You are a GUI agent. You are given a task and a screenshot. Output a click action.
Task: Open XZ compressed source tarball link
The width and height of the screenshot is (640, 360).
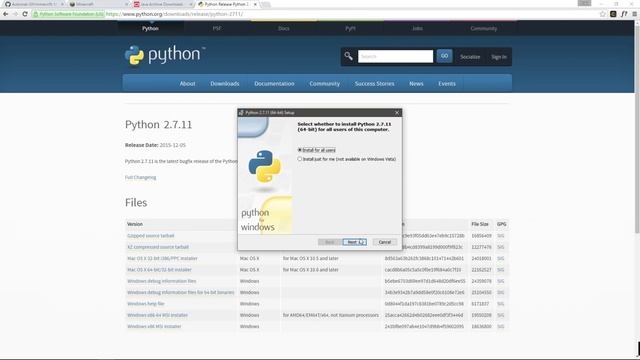(x=158, y=247)
